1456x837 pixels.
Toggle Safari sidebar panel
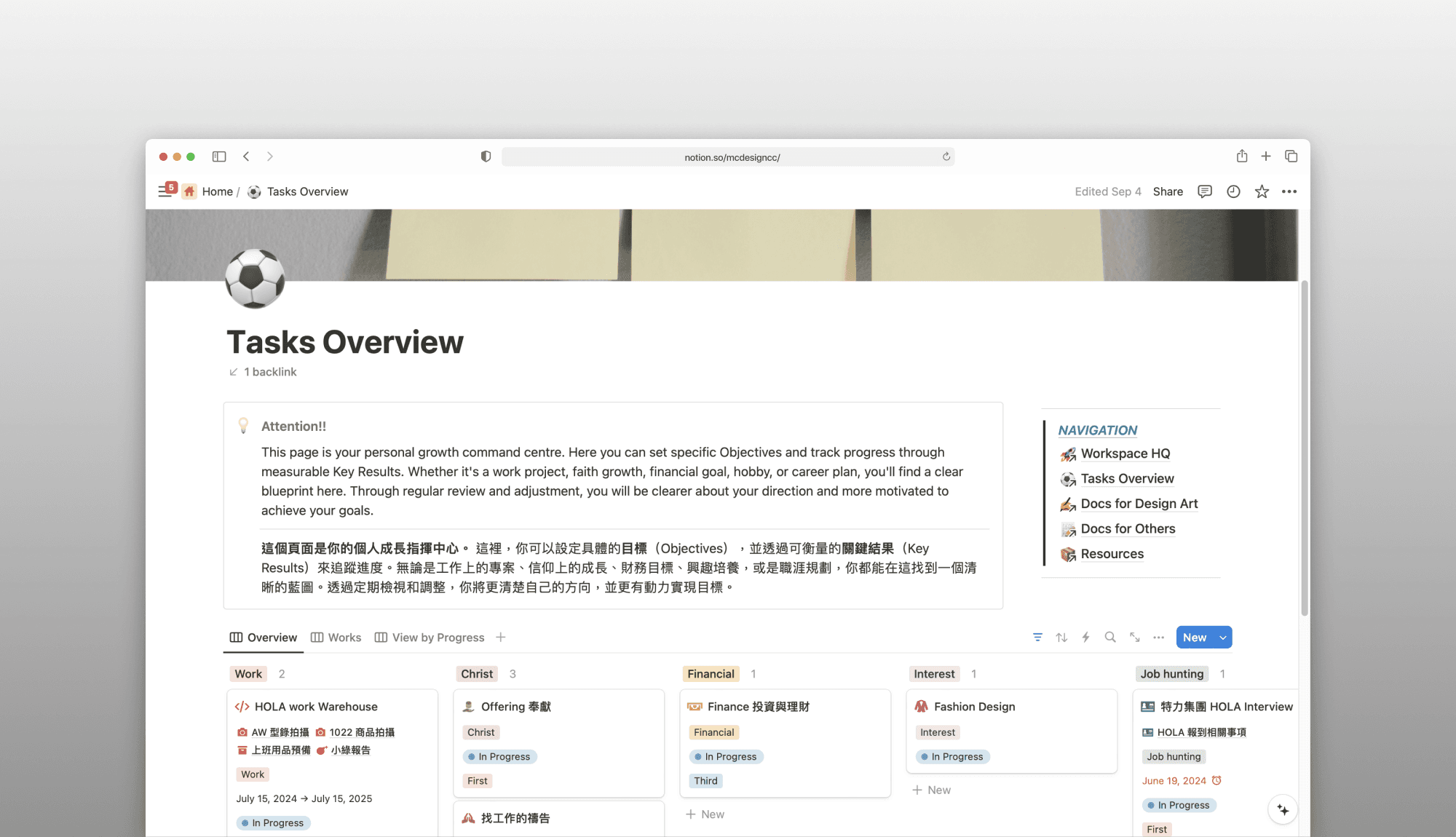pyautogui.click(x=219, y=156)
